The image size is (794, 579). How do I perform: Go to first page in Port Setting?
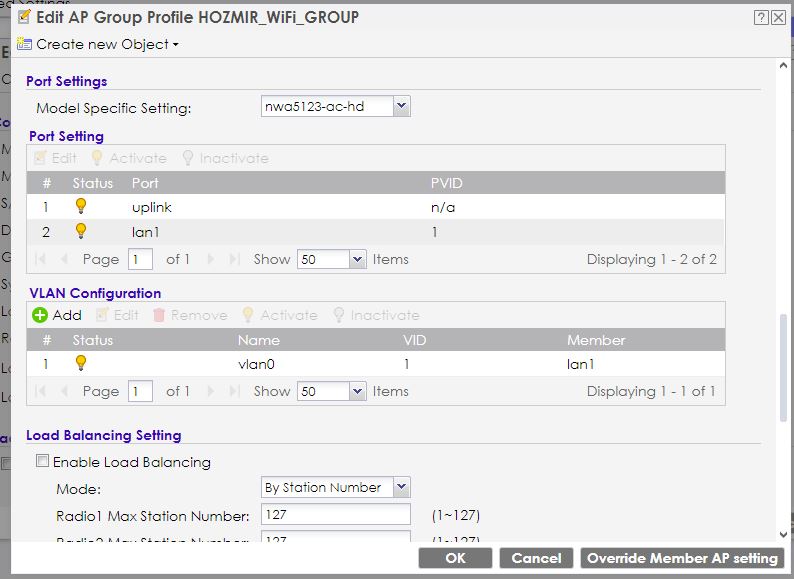(41, 259)
